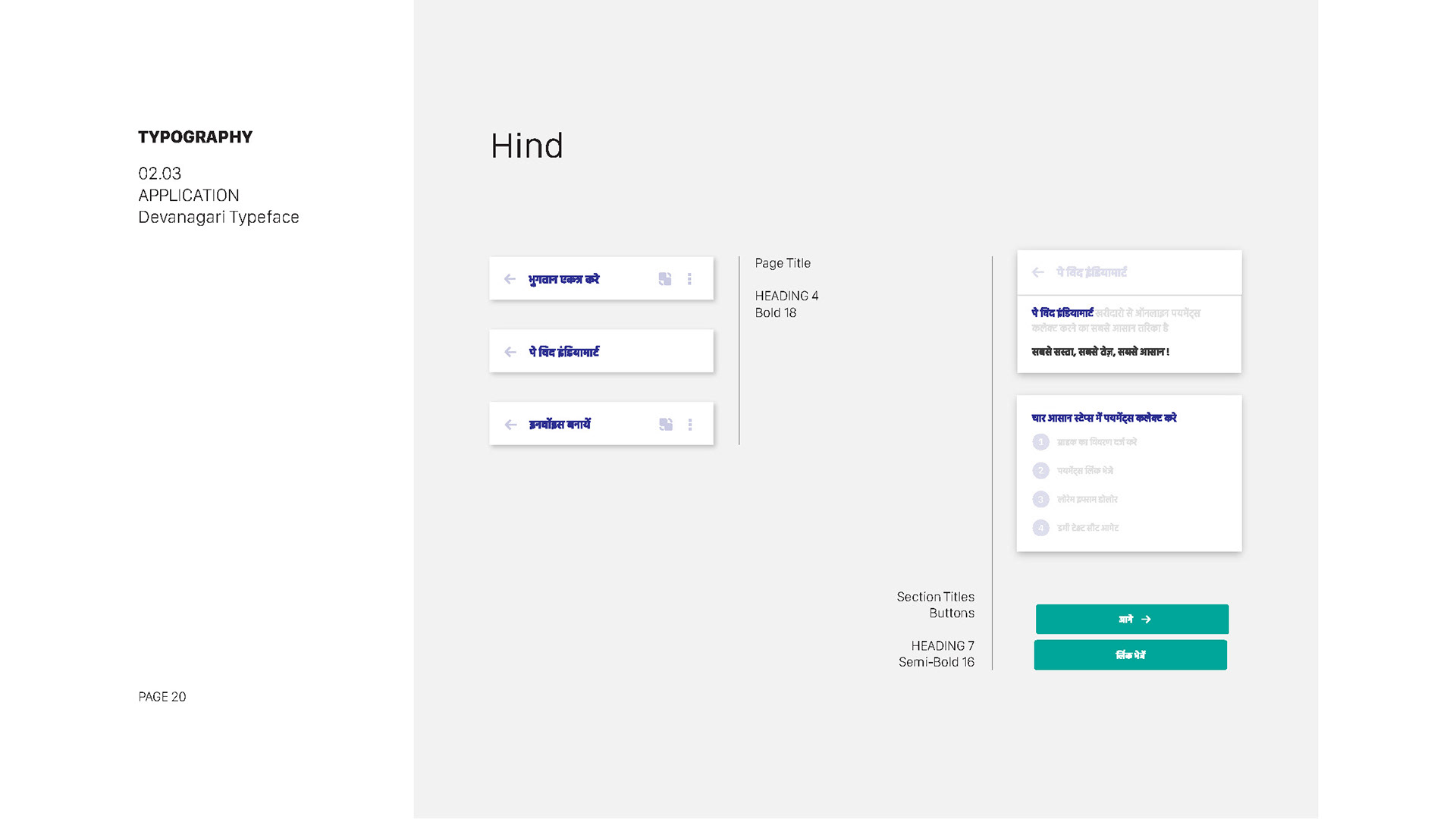Click the Page Title label
This screenshot has width=1456, height=819.
point(783,263)
